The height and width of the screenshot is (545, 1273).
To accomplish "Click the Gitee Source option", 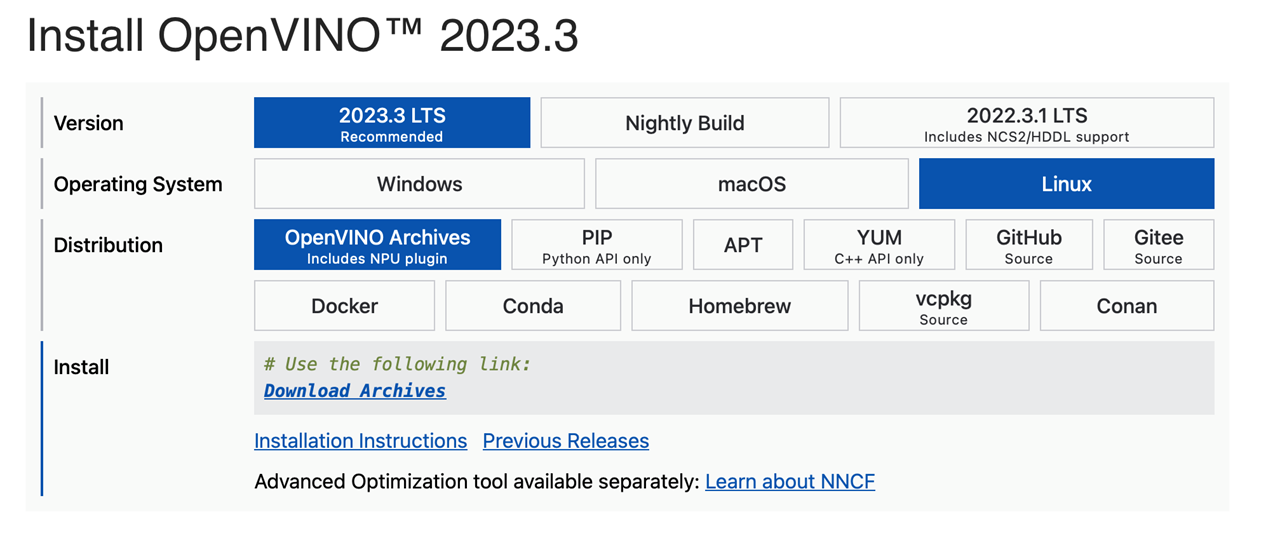I will (x=1158, y=245).
